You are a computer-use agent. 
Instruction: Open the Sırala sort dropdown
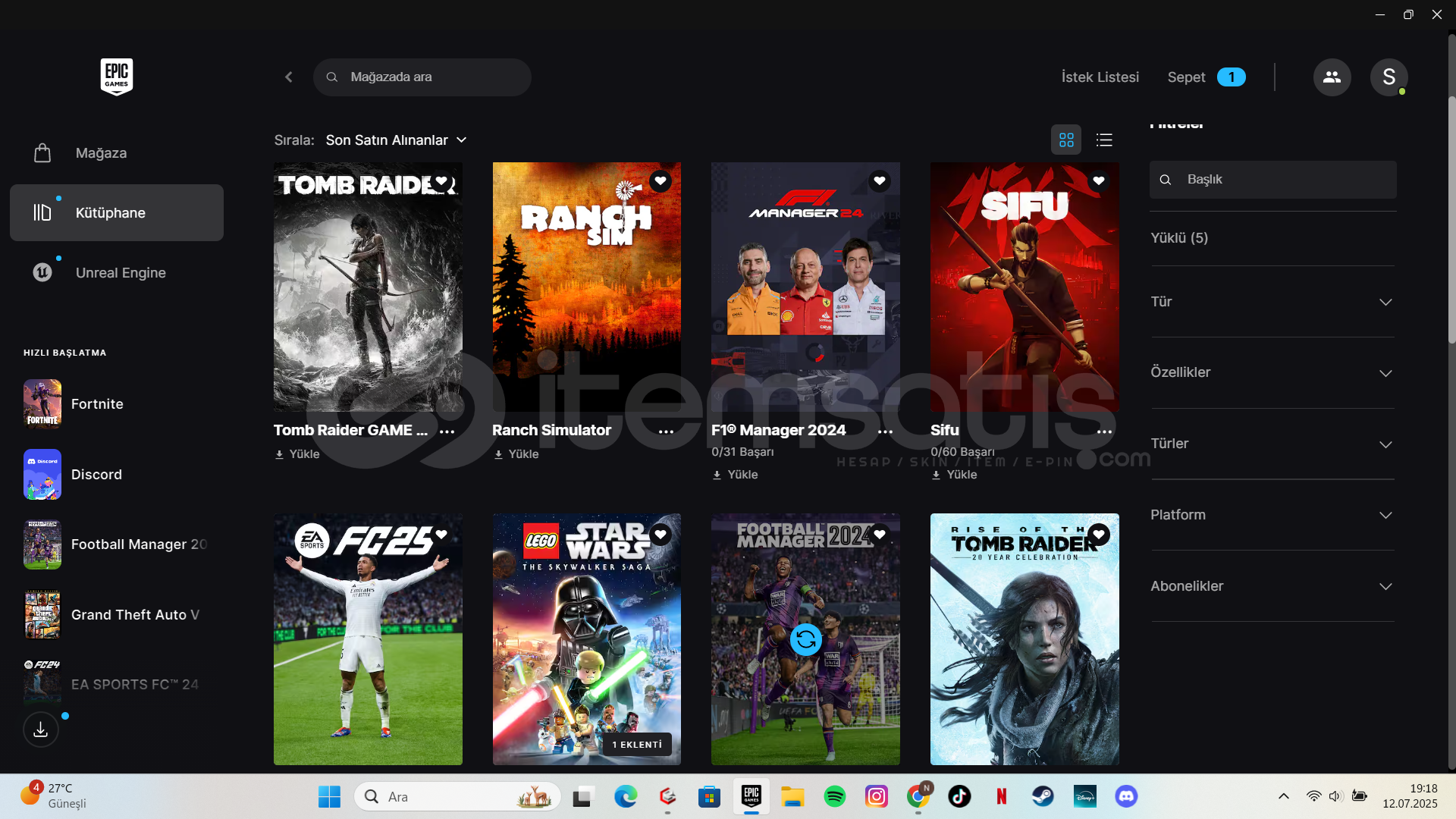396,140
